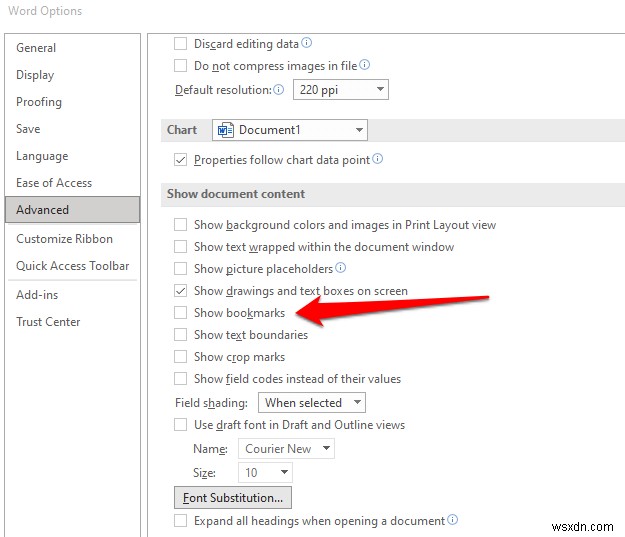Click the Field shading label

pyautogui.click(x=211, y=403)
